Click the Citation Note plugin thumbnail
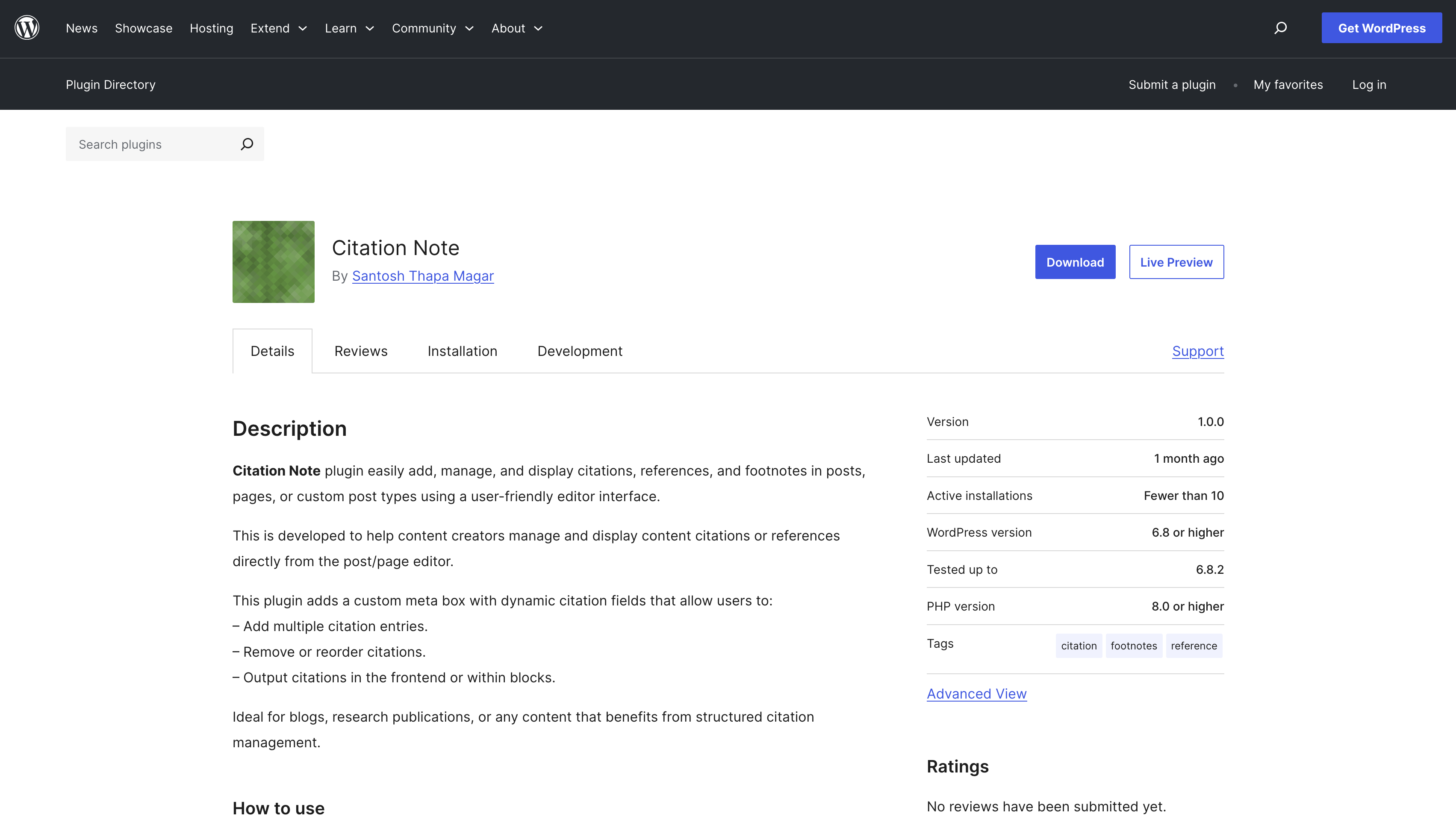This screenshot has height=834, width=1456. point(273,262)
